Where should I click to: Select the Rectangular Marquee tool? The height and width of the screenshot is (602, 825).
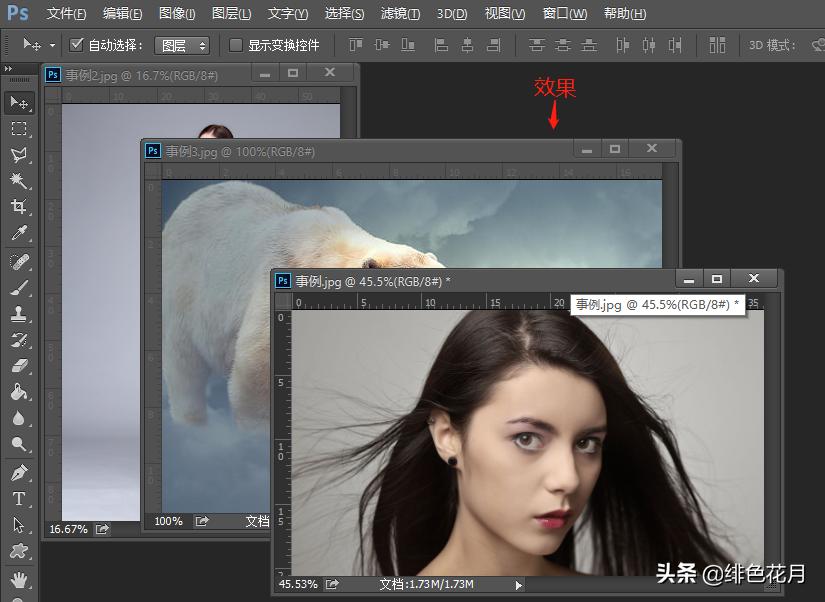(x=19, y=129)
